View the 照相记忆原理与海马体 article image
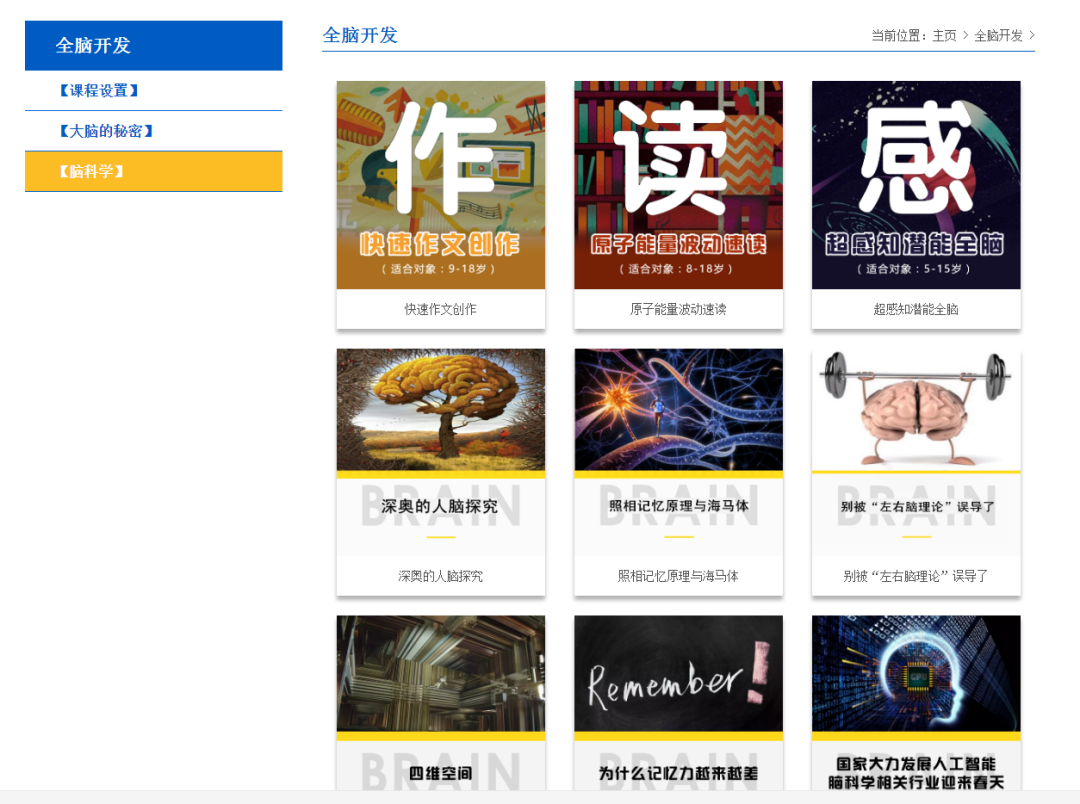1080x804 pixels. pos(678,408)
